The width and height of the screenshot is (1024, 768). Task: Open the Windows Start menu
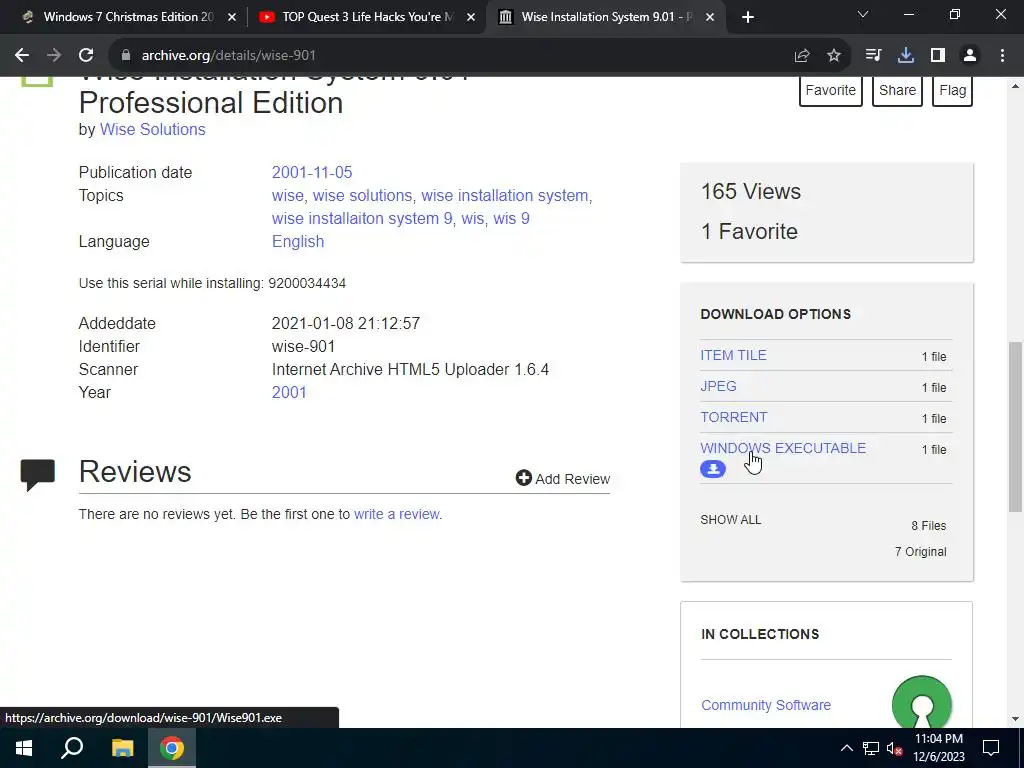click(24, 748)
